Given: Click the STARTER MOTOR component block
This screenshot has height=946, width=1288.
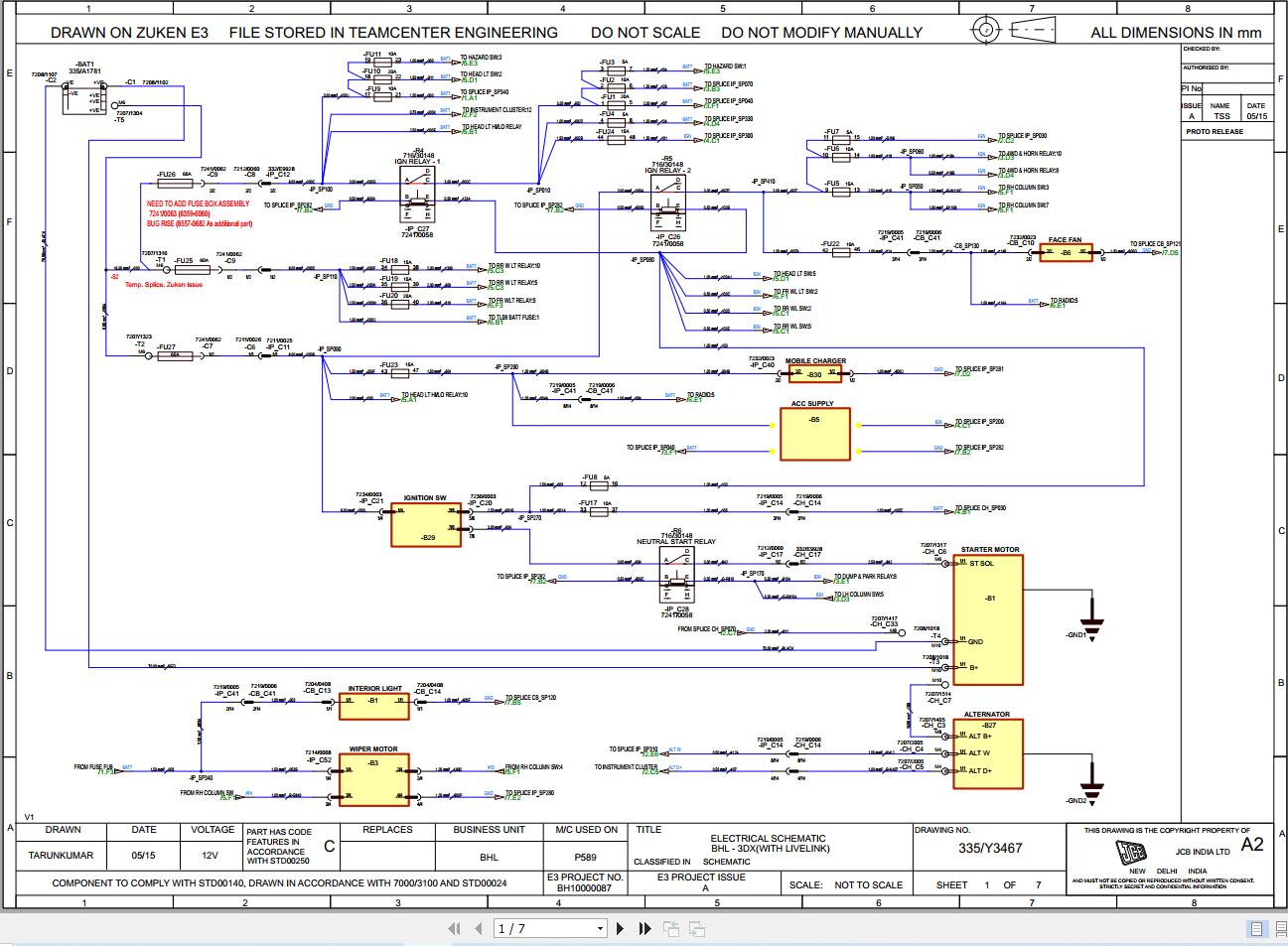Looking at the screenshot, I should pos(988,619).
